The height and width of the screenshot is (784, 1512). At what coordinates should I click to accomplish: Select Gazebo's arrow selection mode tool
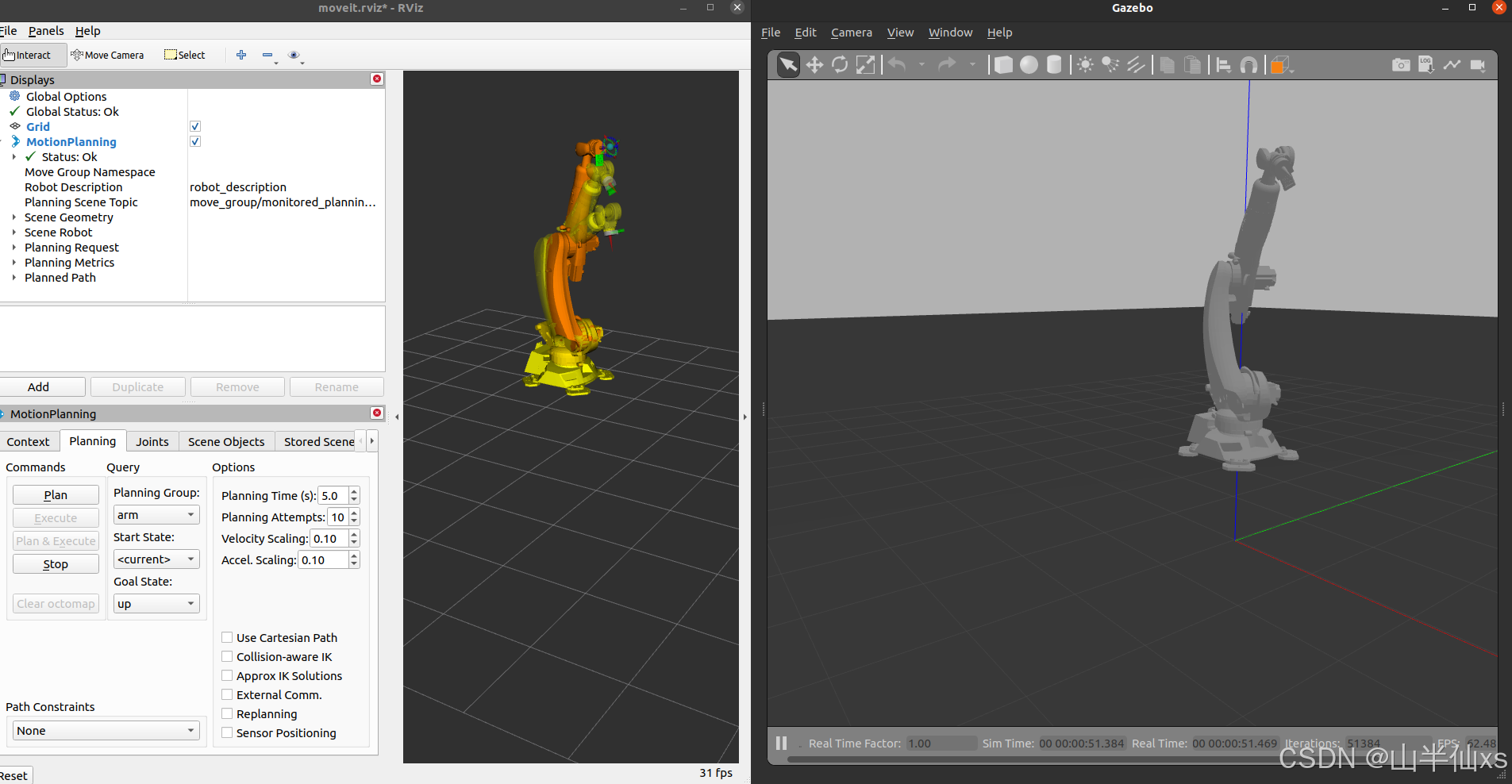tap(788, 65)
